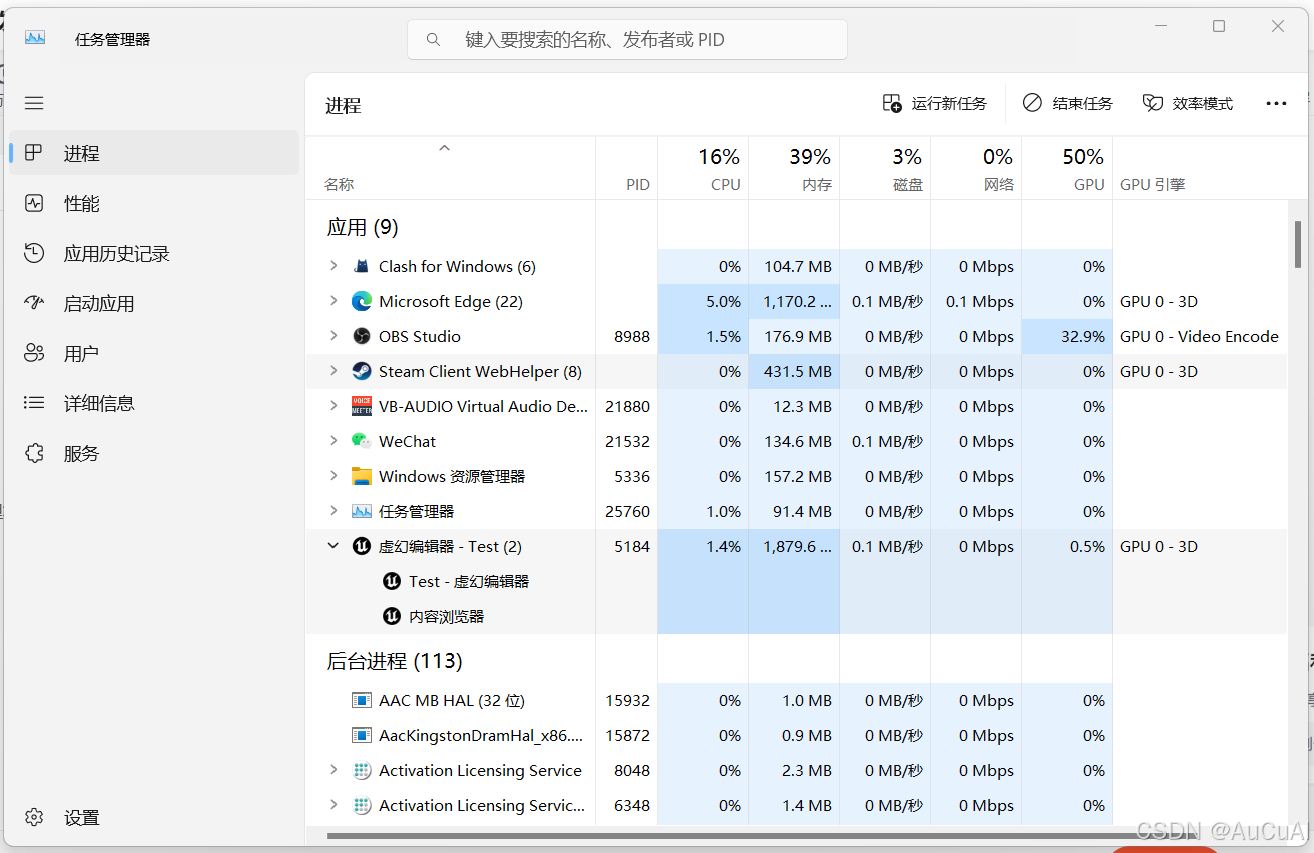This screenshot has height=853, width=1314.
Task: Open the hamburger navigation menu
Action: pyautogui.click(x=34, y=103)
